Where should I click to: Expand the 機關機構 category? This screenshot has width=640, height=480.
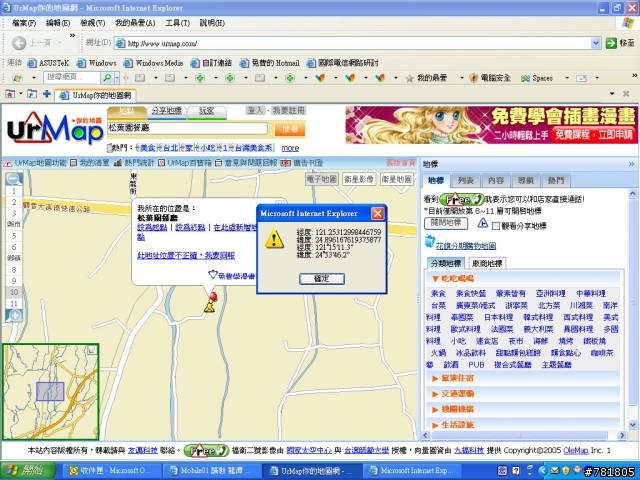[x=435, y=409]
